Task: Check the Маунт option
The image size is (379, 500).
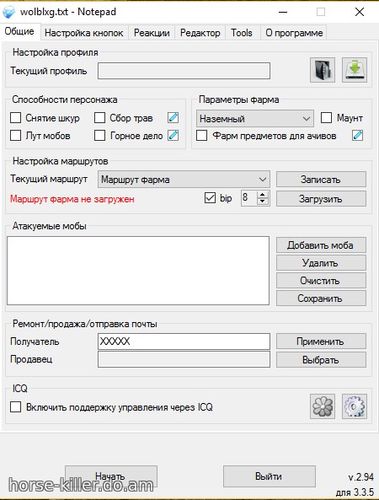Action: [326, 118]
